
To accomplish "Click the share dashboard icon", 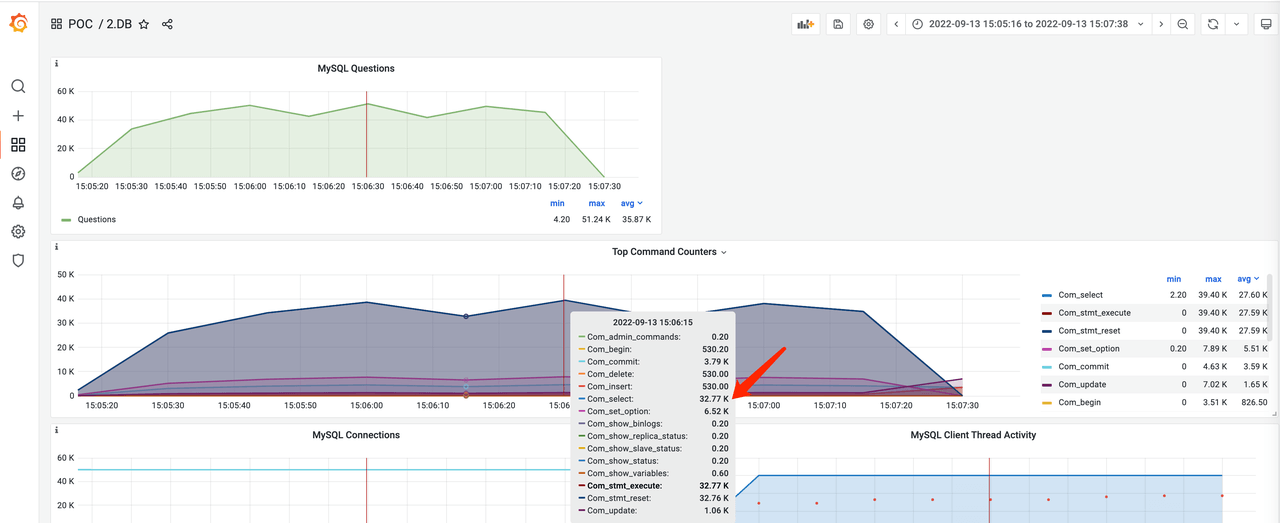I will [167, 24].
